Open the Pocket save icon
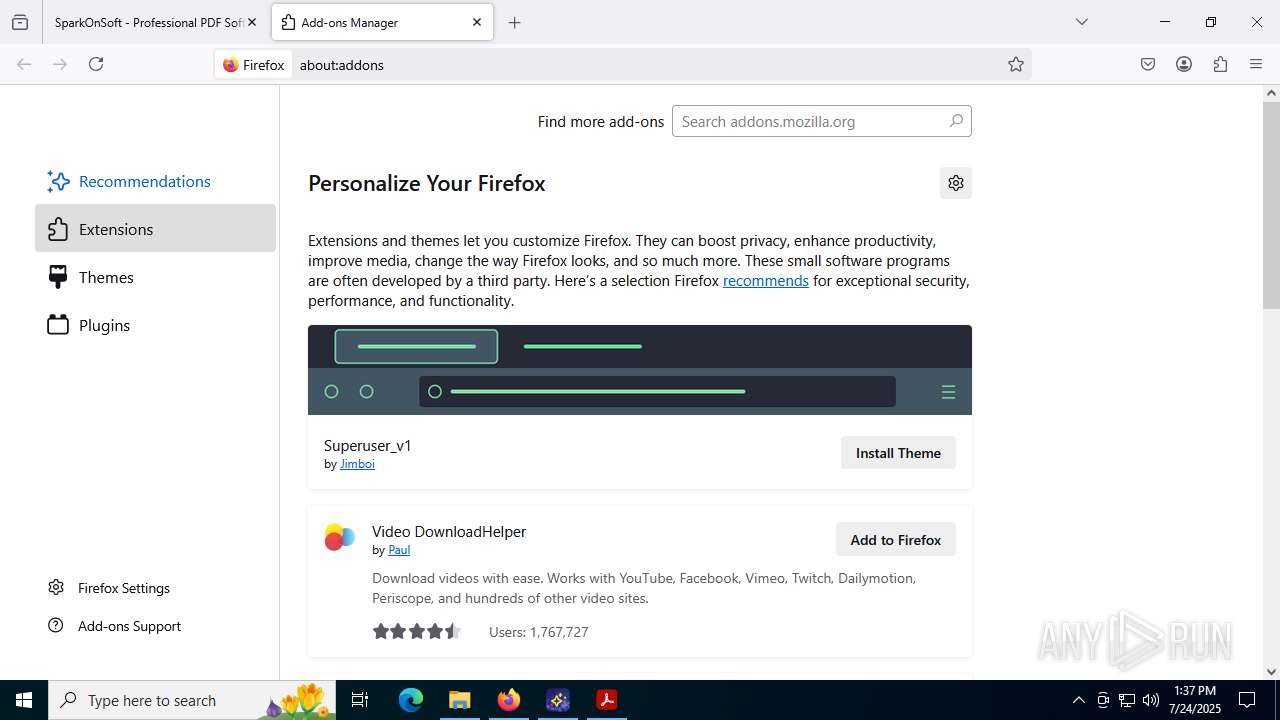The width and height of the screenshot is (1280, 720). coord(1148,64)
